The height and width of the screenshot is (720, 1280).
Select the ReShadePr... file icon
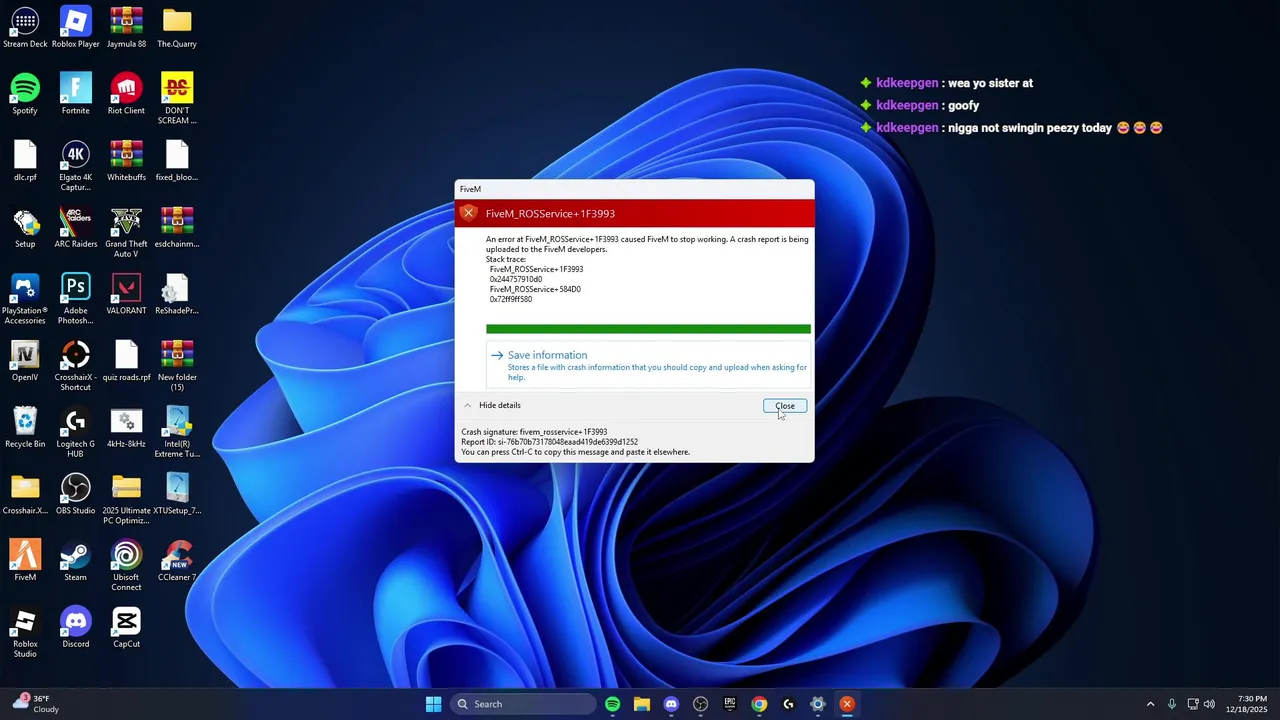tap(177, 294)
